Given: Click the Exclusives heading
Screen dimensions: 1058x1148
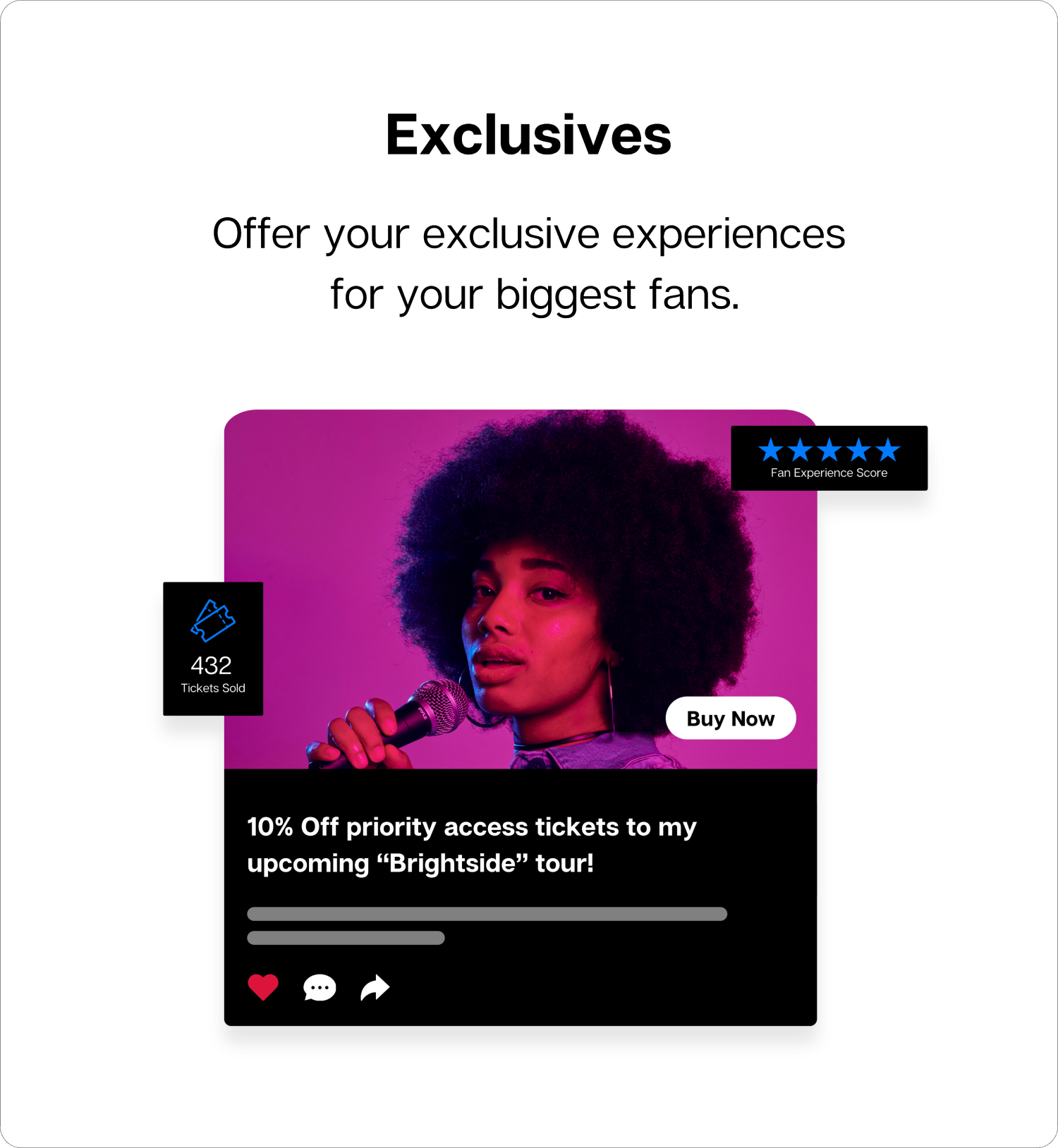Looking at the screenshot, I should pos(528,135).
